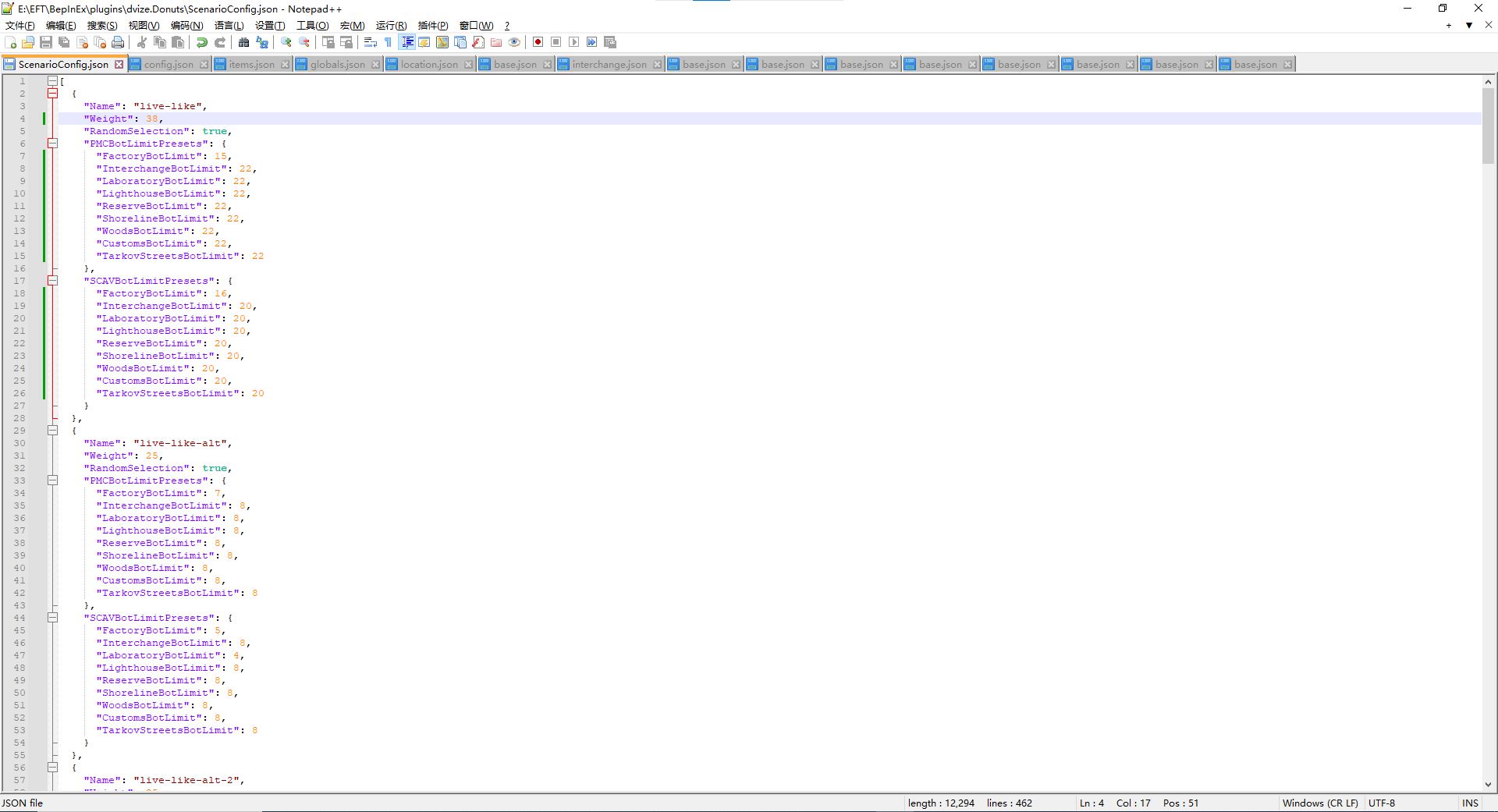This screenshot has width=1498, height=812.
Task: Fold the live-like-alt object at line 29
Action: point(52,431)
